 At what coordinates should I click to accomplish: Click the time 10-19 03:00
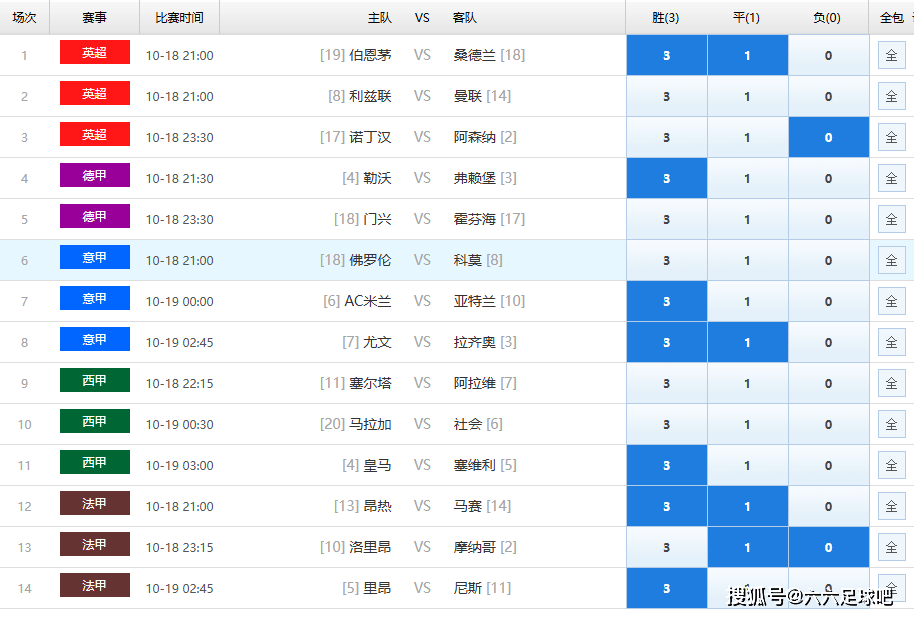tap(180, 465)
